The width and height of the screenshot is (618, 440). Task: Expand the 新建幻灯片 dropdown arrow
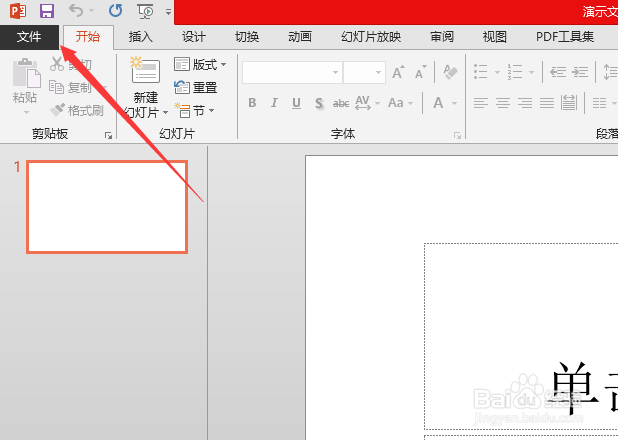coord(166,113)
